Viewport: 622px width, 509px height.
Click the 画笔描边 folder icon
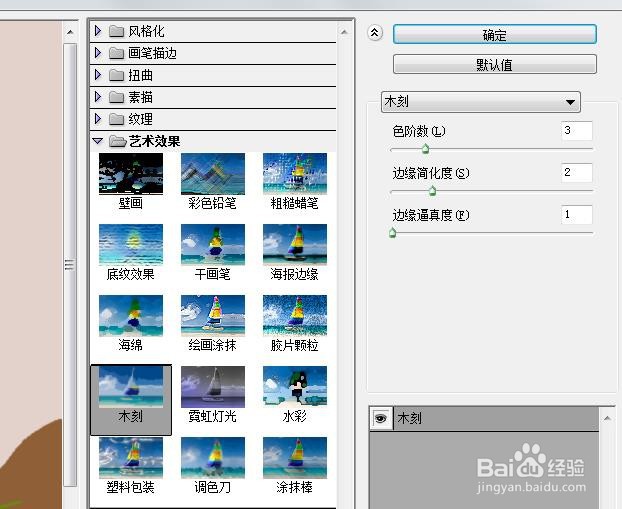[116, 53]
